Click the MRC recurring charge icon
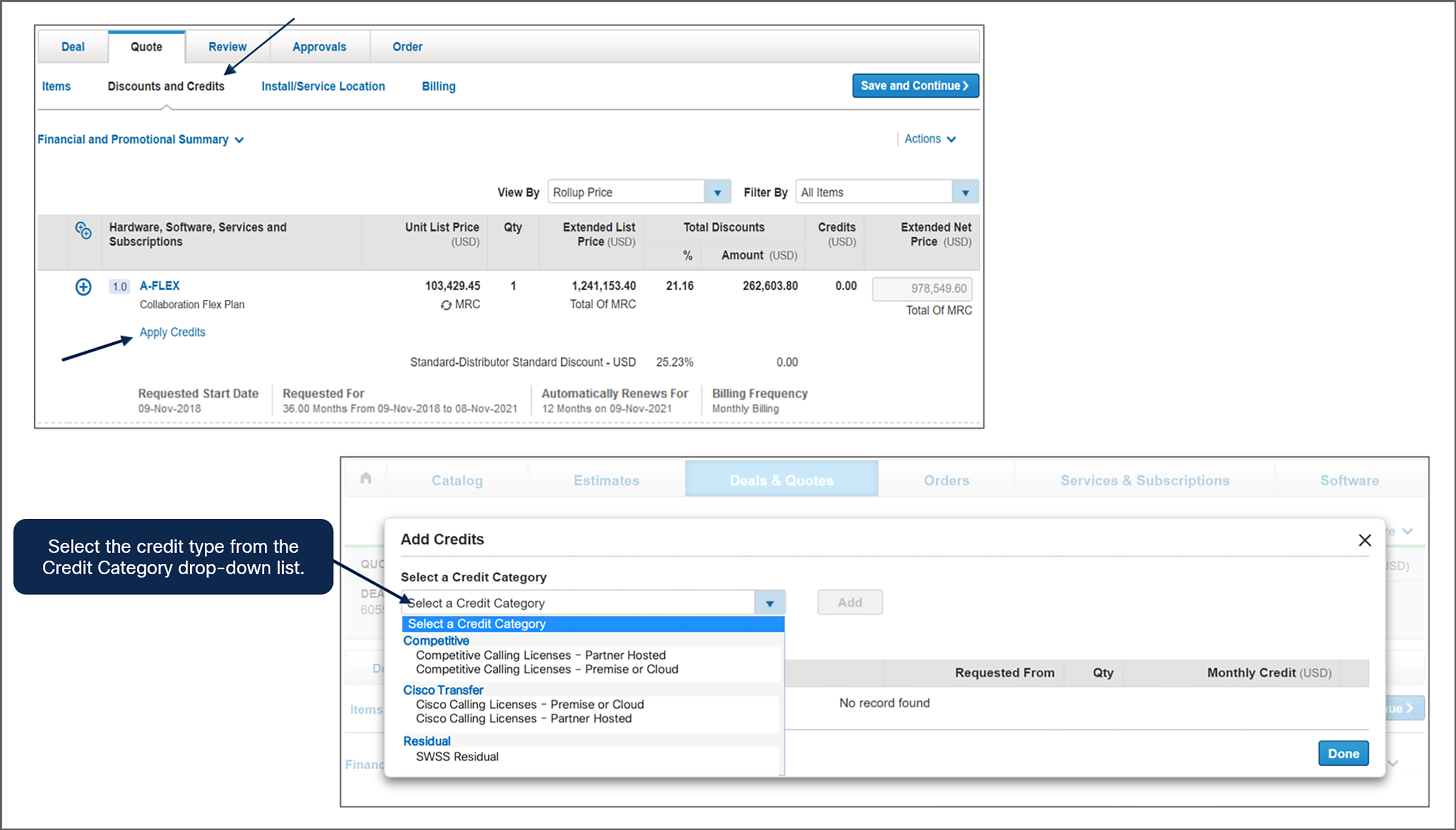This screenshot has width=1456, height=830. [x=446, y=305]
